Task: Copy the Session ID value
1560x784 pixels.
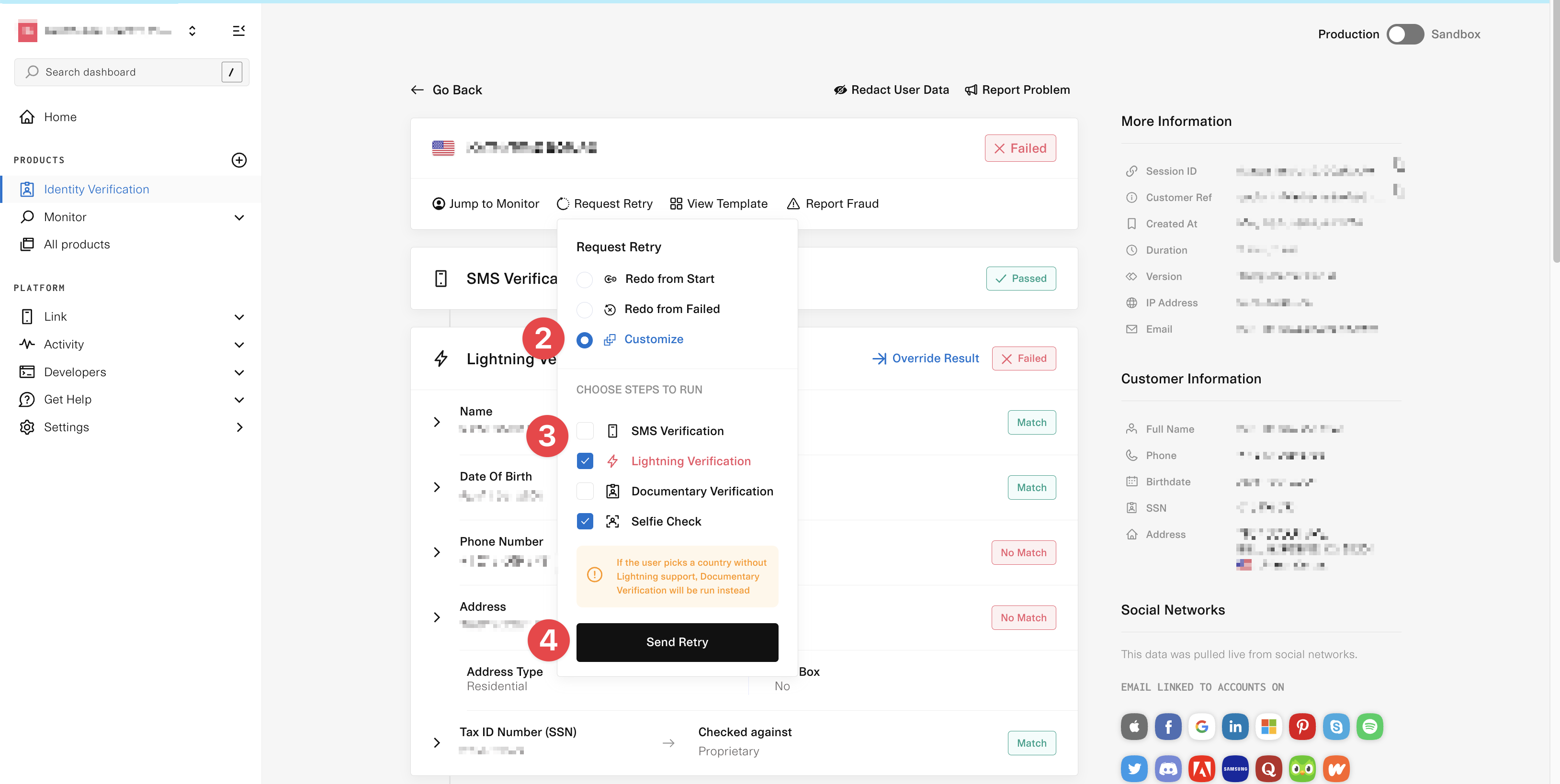Action: tap(1399, 164)
